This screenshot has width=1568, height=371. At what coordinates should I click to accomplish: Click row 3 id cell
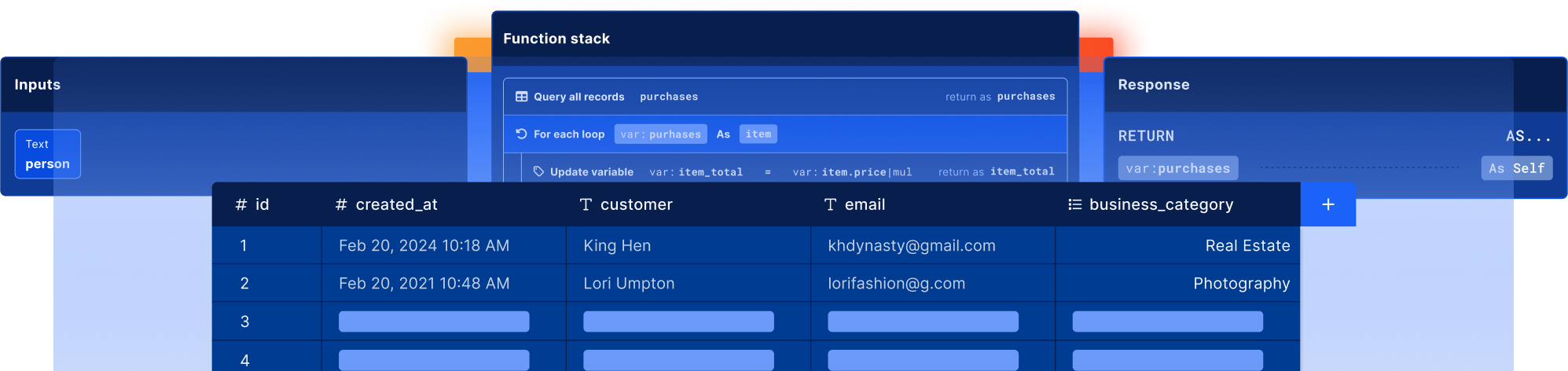(x=244, y=321)
